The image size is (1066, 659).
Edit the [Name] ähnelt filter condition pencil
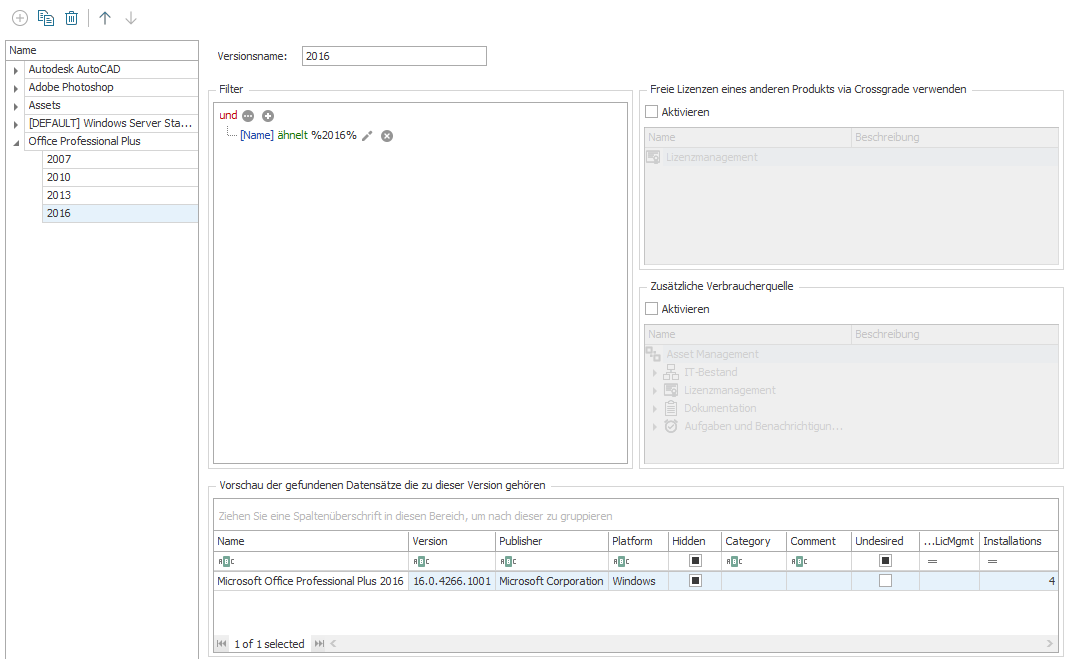(367, 136)
